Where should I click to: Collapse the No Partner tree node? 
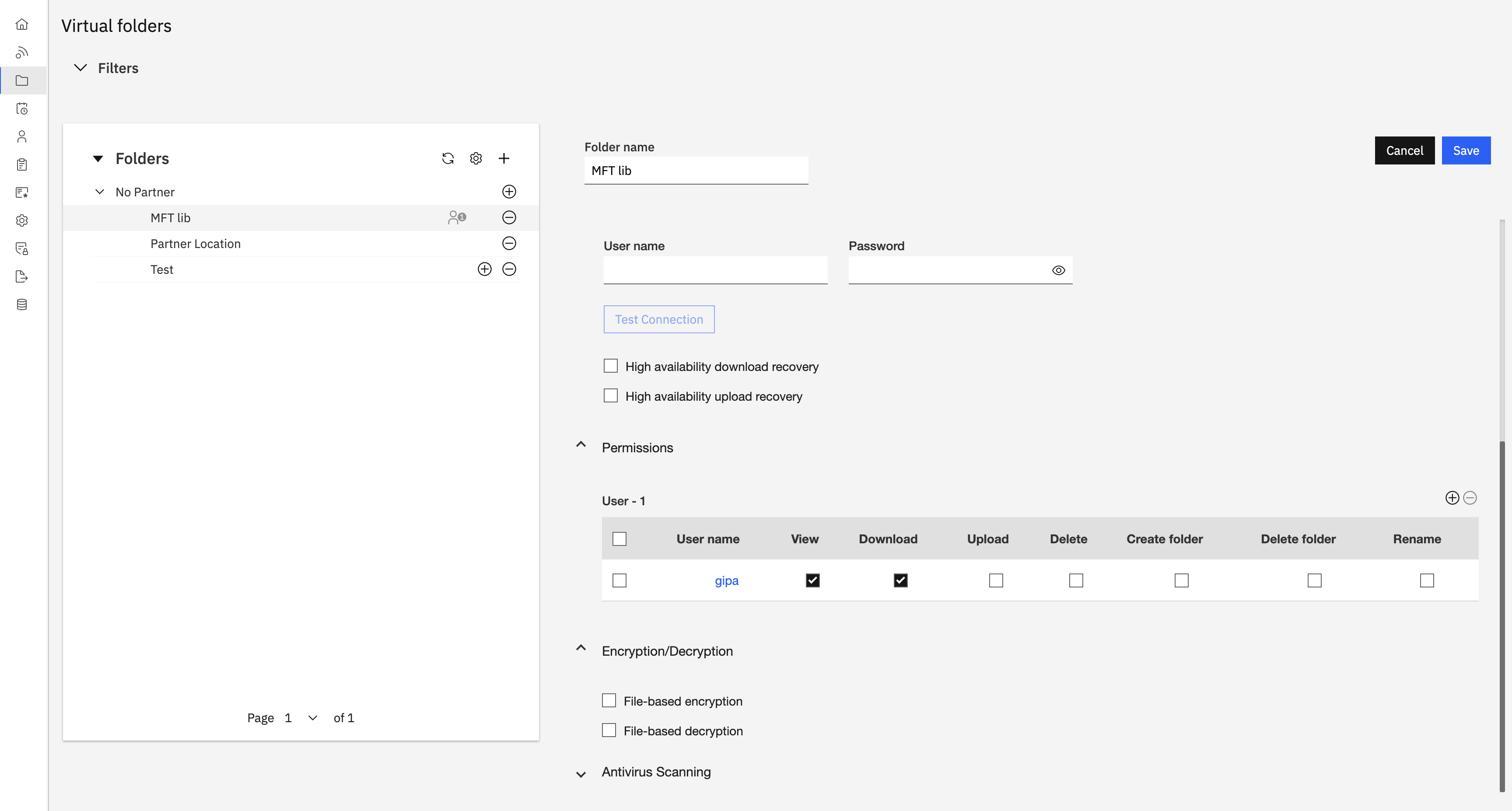tap(100, 192)
